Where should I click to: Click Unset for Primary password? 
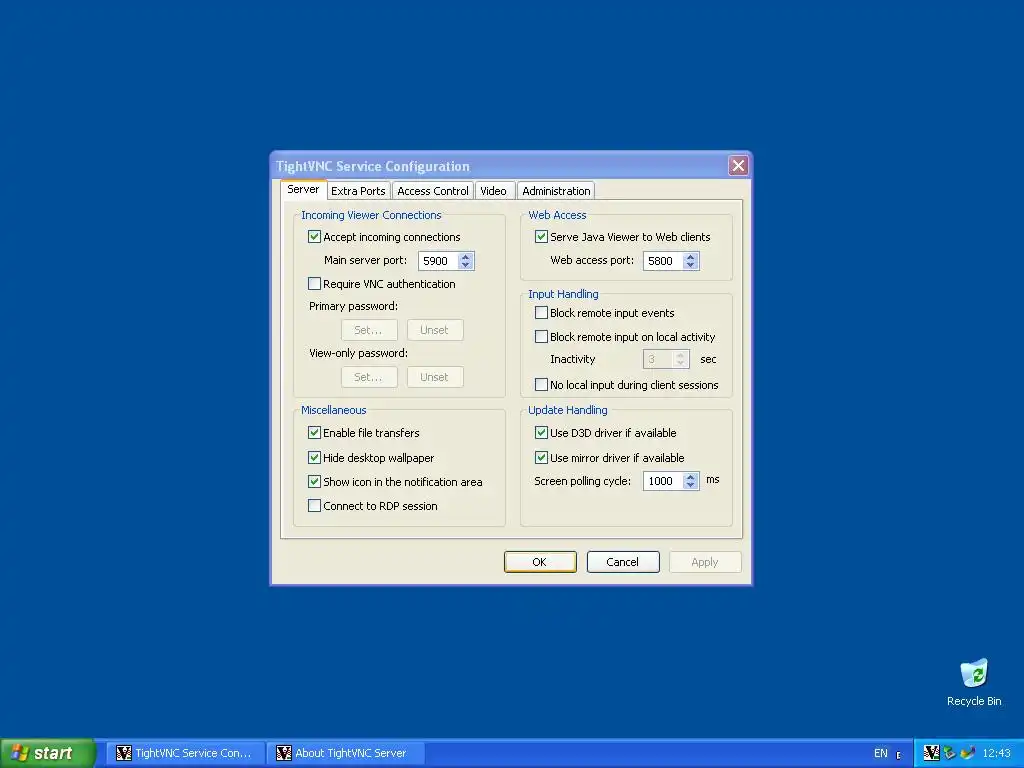click(x=435, y=330)
